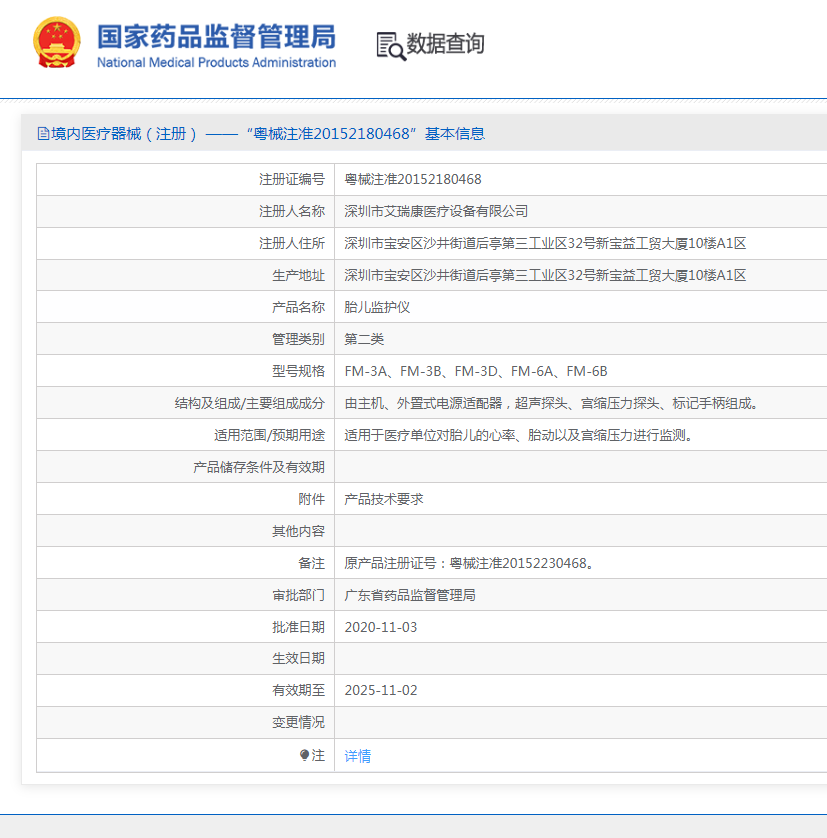Click the 其他内容 label
The height and width of the screenshot is (838, 827).
coord(298,531)
